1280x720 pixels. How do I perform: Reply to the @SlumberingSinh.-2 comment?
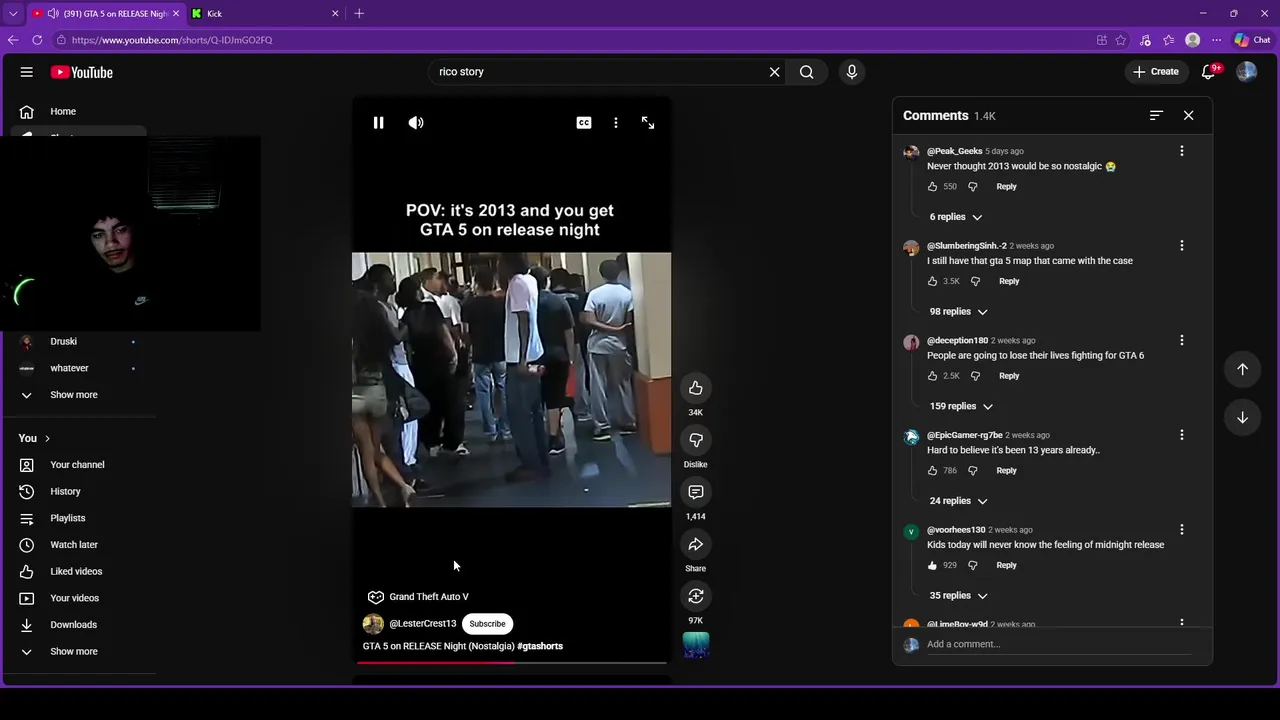coord(1009,282)
